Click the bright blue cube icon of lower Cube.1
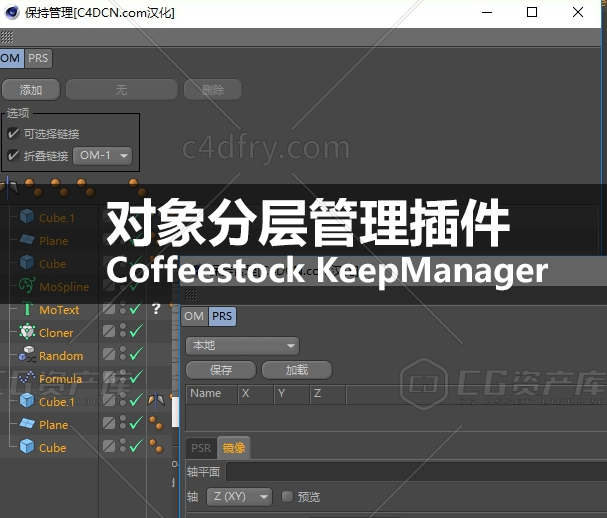 coord(27,401)
